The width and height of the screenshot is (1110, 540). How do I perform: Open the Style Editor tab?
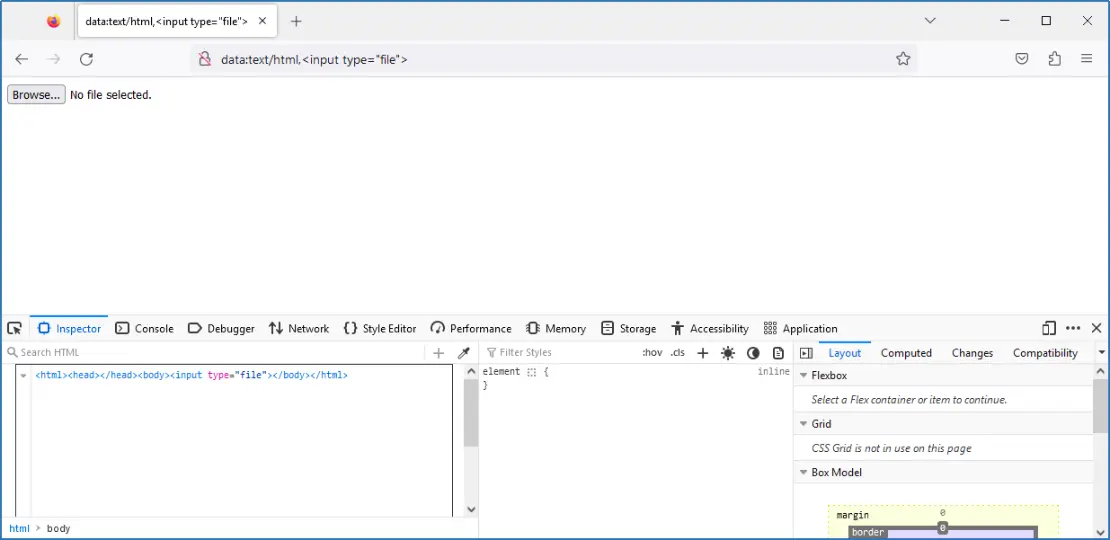pos(380,328)
